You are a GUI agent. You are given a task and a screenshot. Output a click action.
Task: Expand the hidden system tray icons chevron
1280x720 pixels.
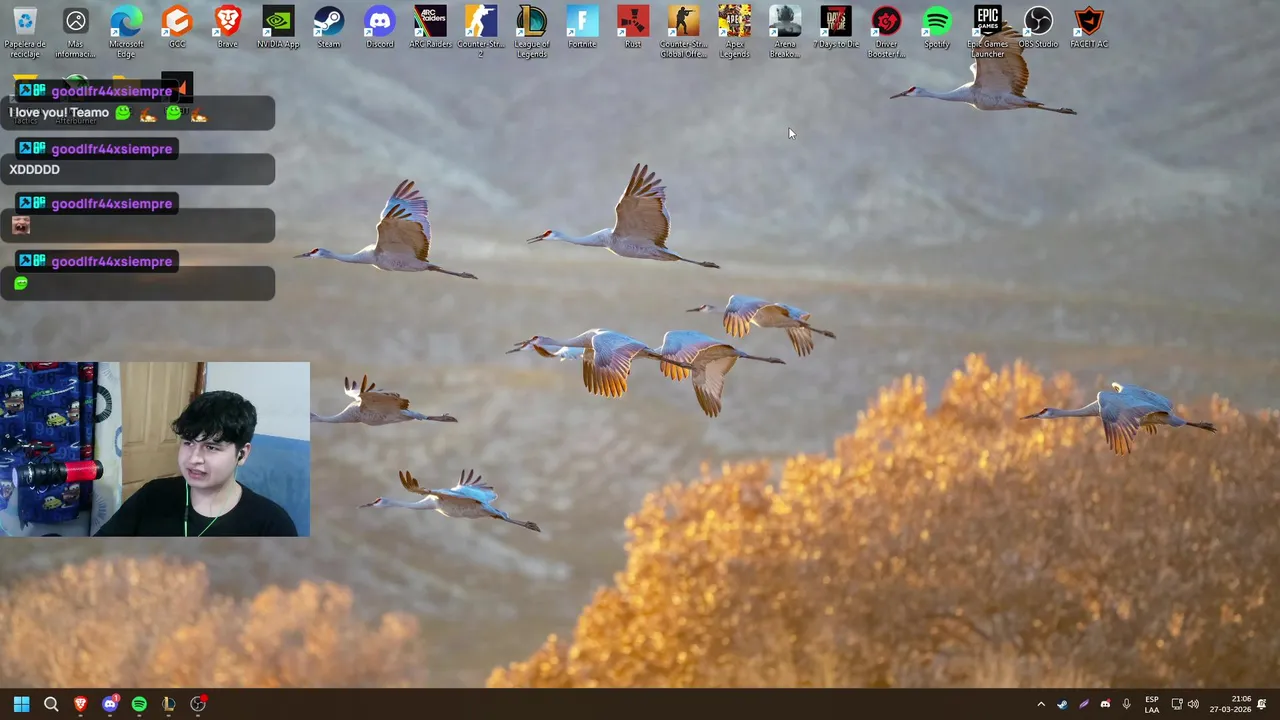pos(1041,704)
